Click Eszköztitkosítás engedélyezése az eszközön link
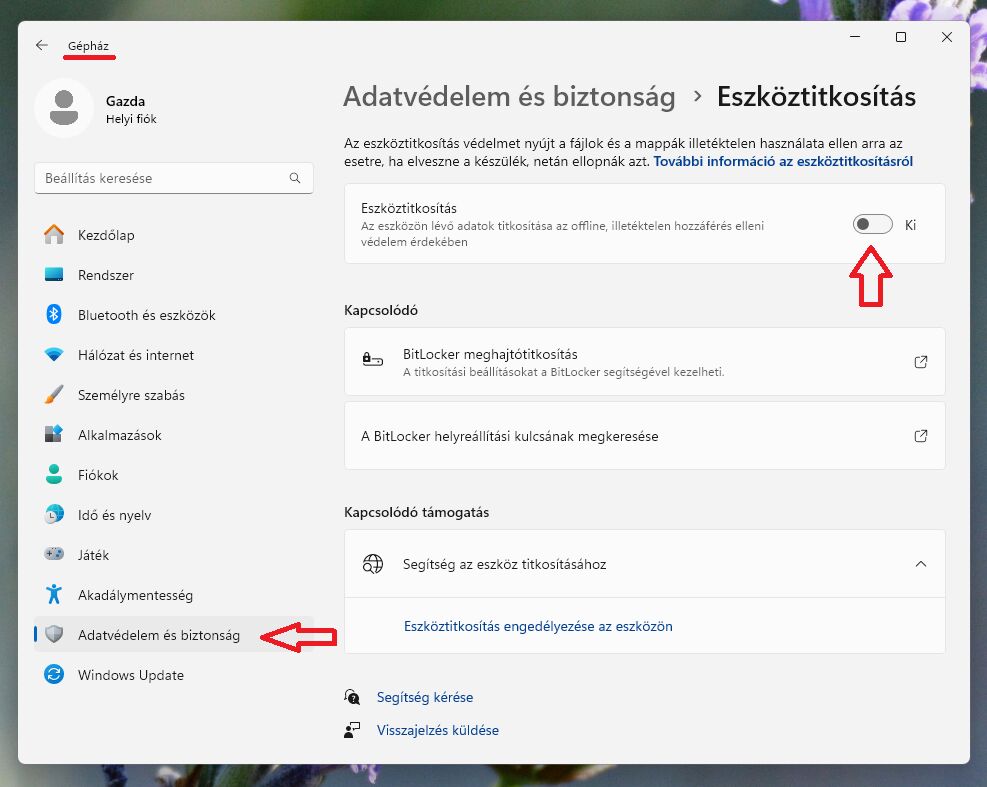Image resolution: width=987 pixels, height=787 pixels. 538,626
